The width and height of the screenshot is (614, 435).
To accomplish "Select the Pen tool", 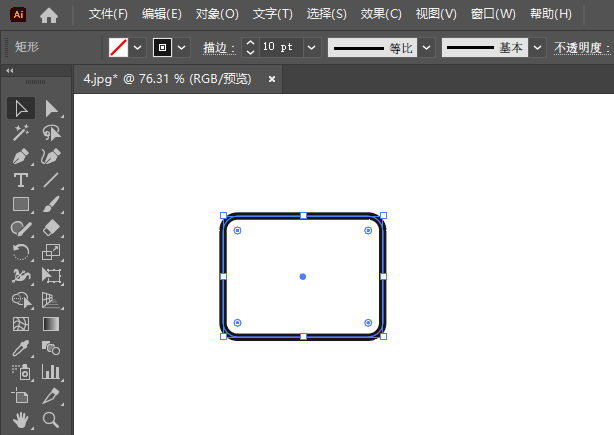I will (21, 157).
